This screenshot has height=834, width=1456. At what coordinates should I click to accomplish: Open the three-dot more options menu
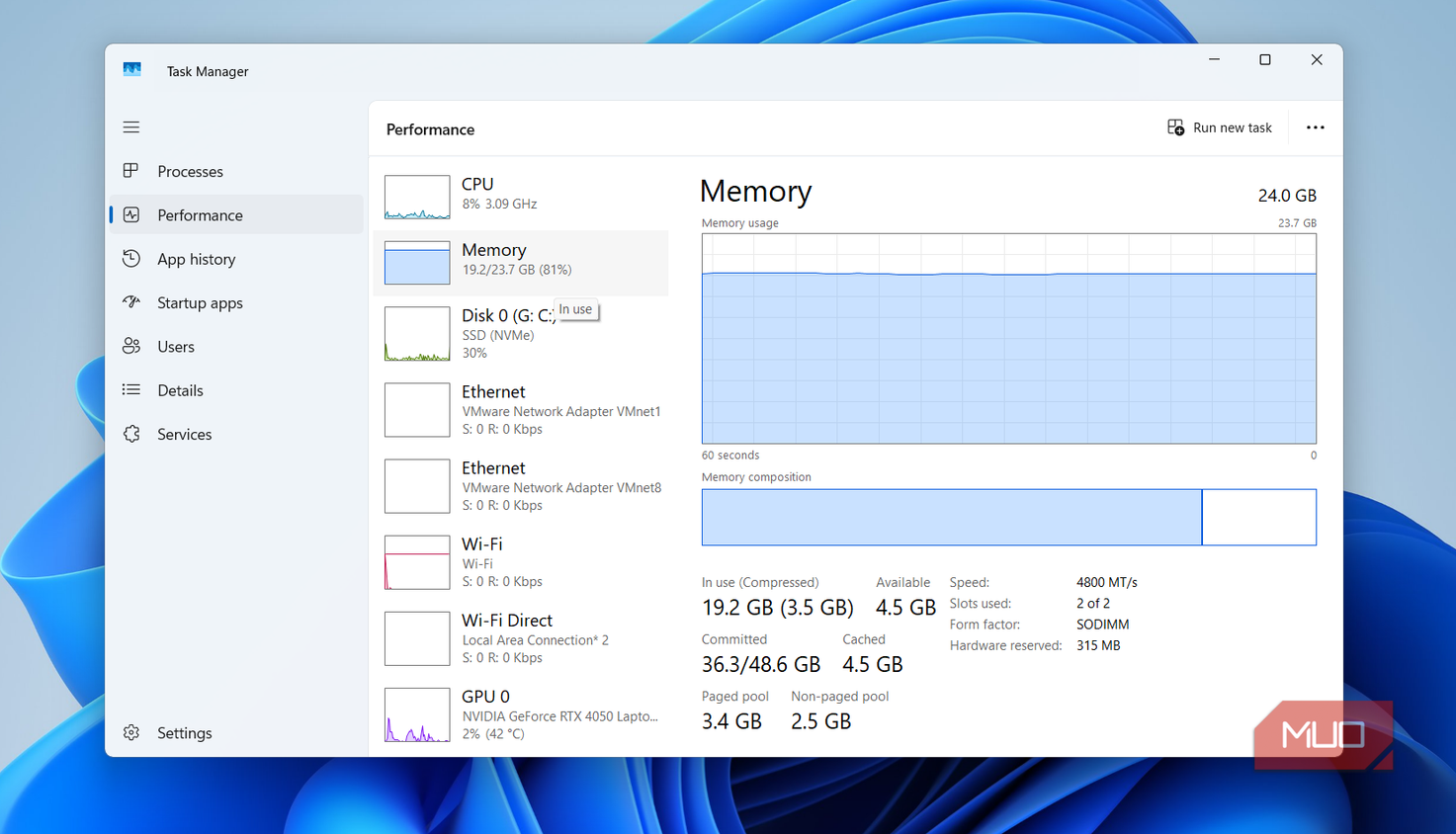click(1315, 127)
